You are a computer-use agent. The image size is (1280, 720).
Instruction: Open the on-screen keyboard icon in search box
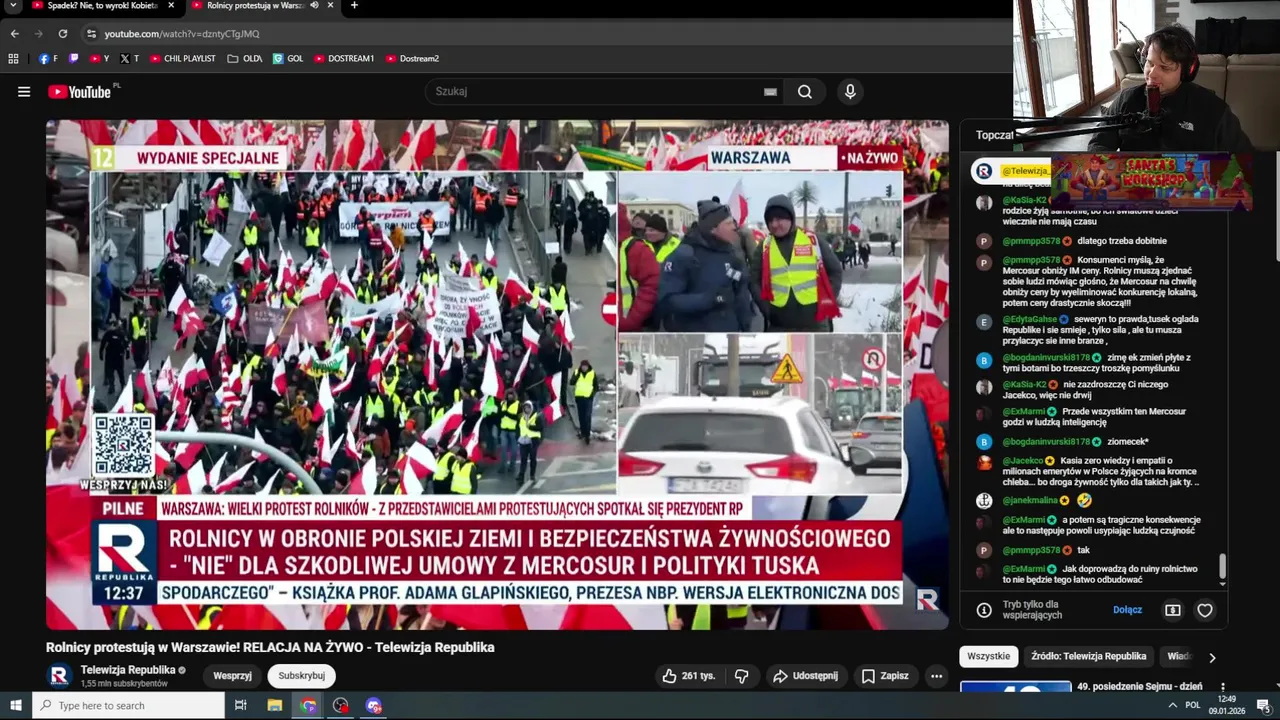(x=770, y=92)
